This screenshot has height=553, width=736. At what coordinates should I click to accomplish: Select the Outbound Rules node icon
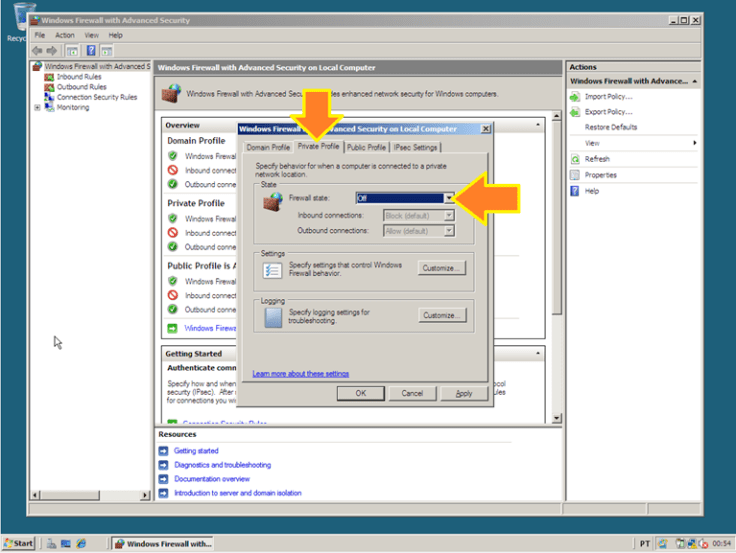click(x=50, y=87)
